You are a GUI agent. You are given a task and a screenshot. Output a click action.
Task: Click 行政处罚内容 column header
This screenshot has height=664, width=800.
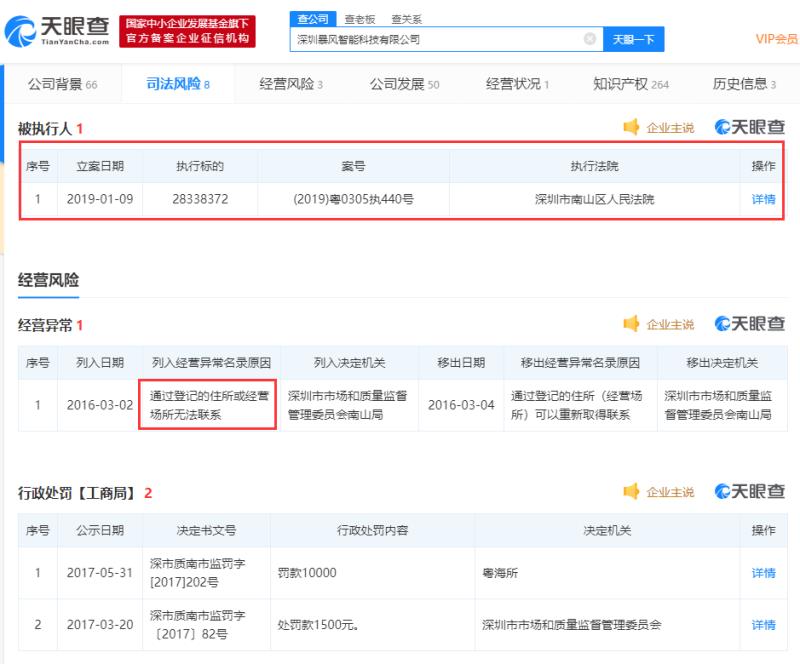pos(372,531)
